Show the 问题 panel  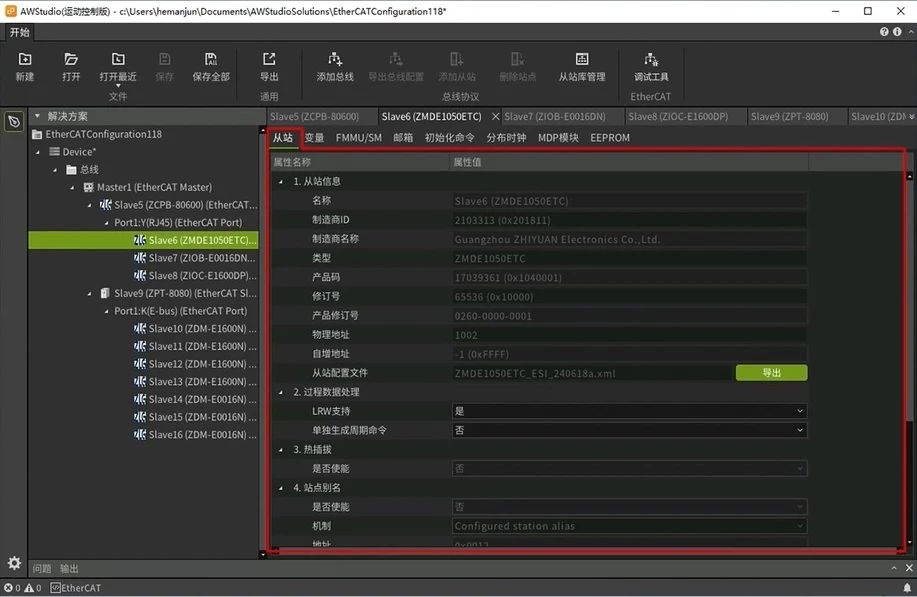42,568
